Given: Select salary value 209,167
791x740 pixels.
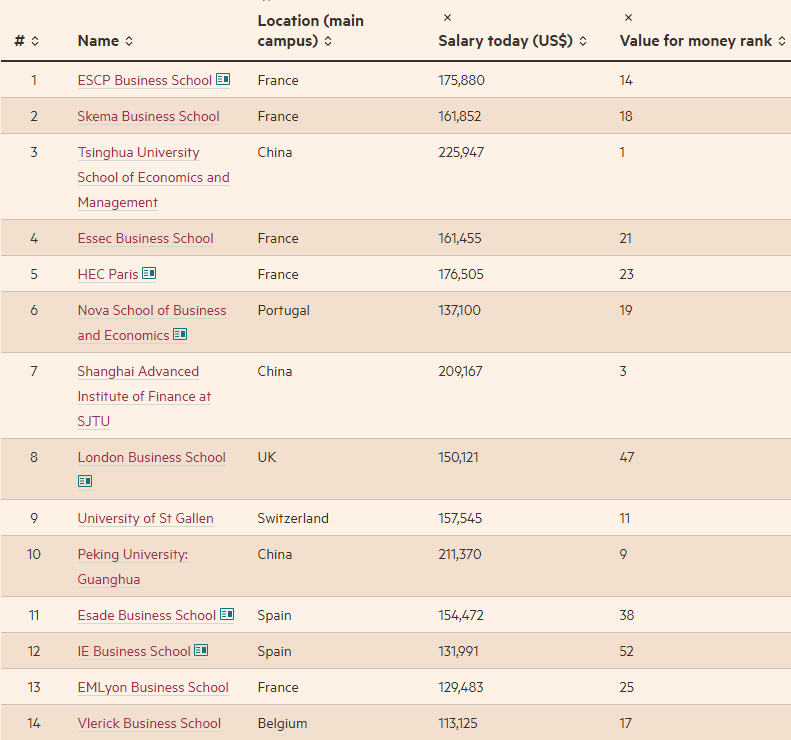Looking at the screenshot, I should (x=461, y=371).
